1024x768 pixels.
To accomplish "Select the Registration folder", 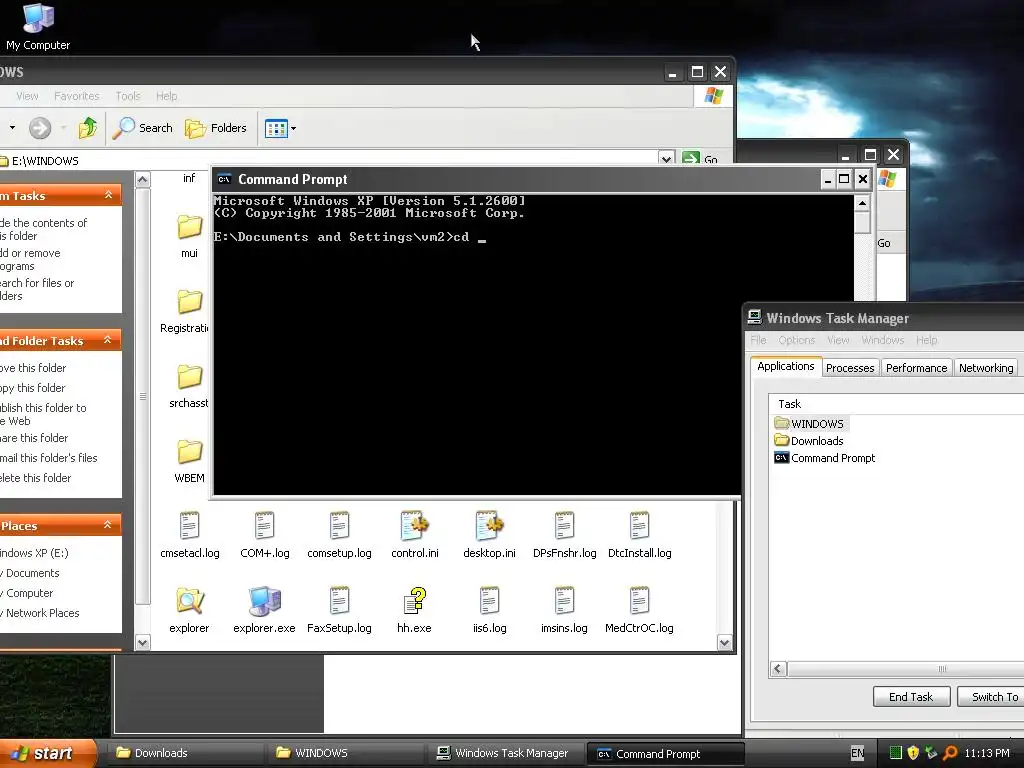I will (x=185, y=311).
